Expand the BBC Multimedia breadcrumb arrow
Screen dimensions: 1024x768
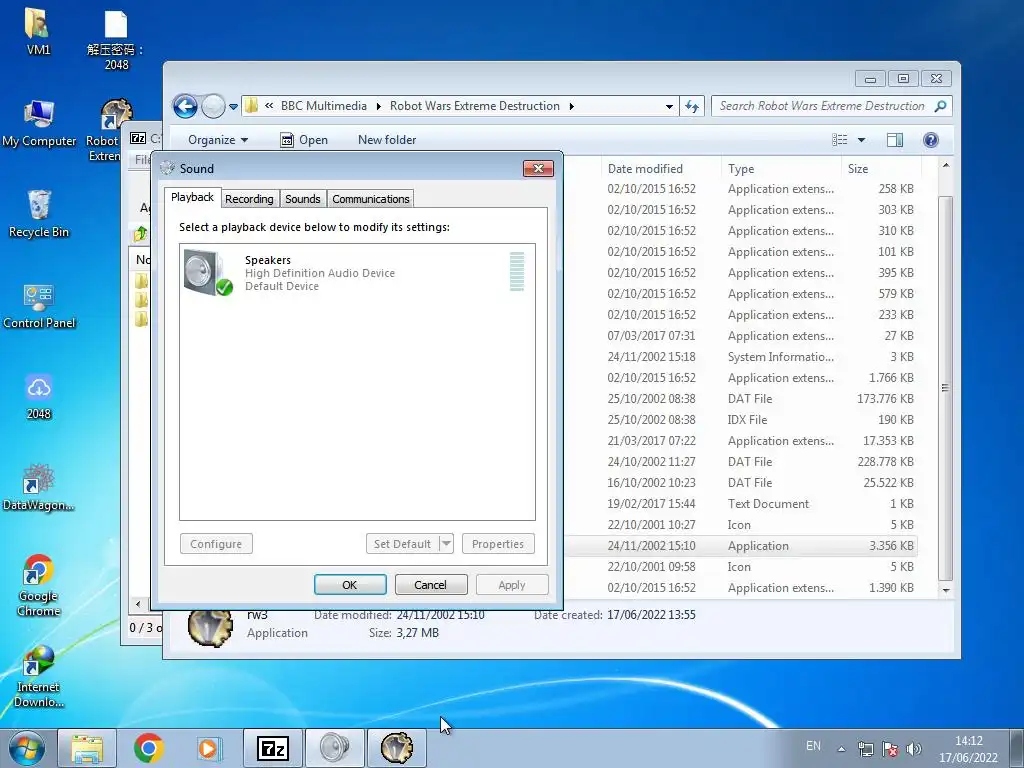(378, 106)
